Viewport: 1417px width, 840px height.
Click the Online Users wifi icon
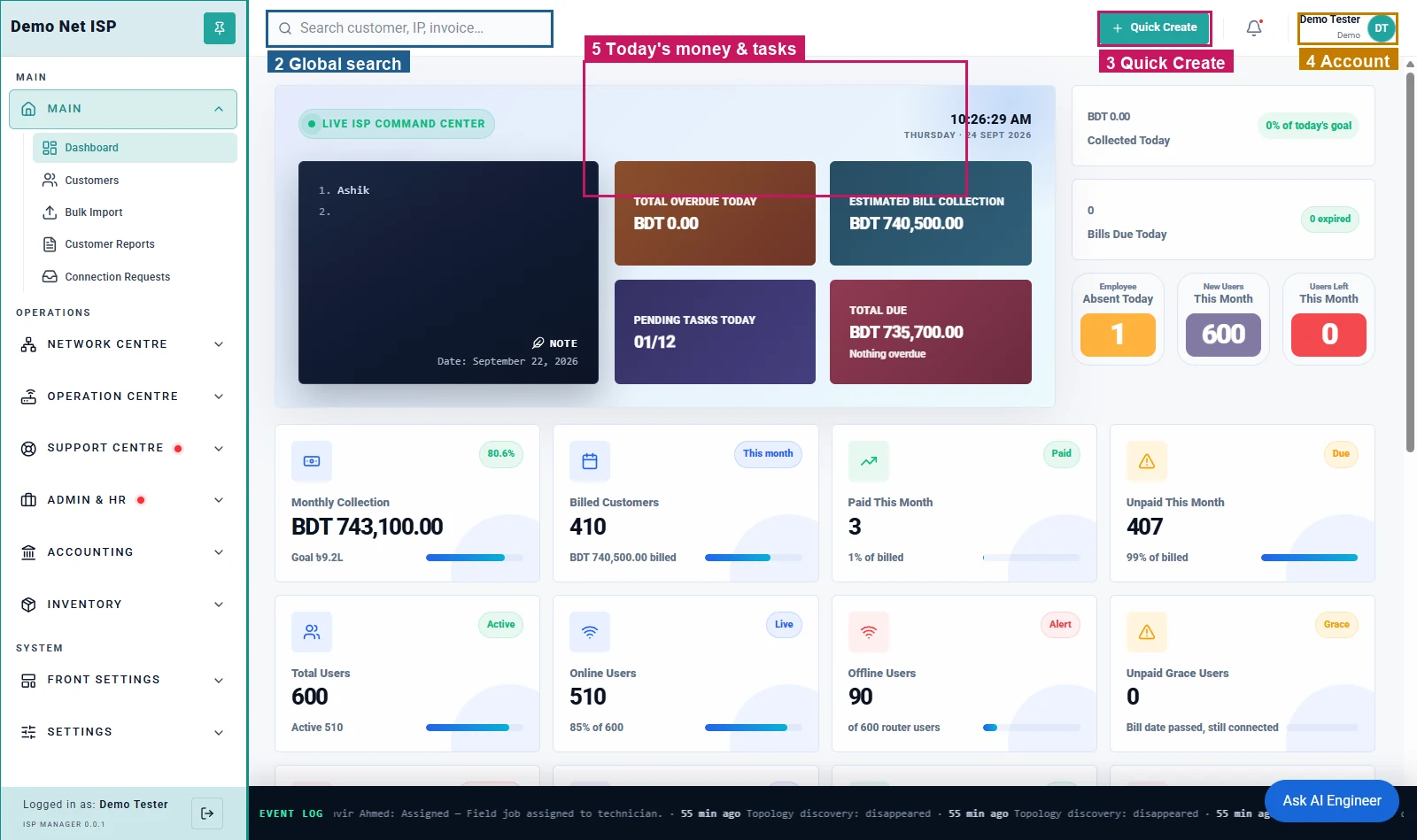(590, 632)
